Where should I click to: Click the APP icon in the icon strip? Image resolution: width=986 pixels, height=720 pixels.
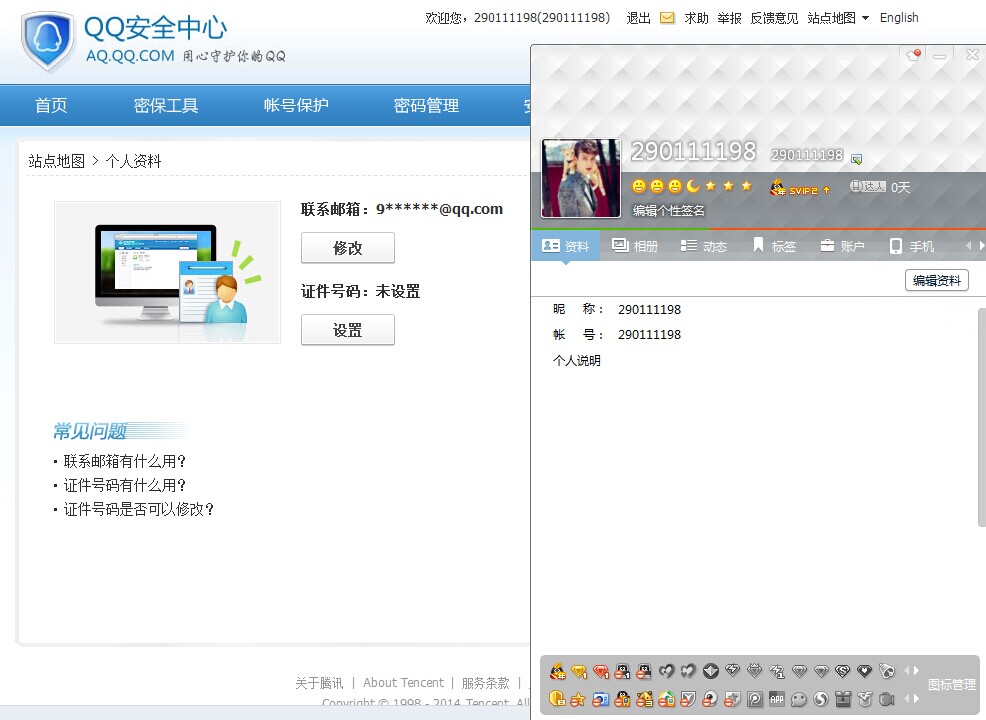[x=777, y=699]
